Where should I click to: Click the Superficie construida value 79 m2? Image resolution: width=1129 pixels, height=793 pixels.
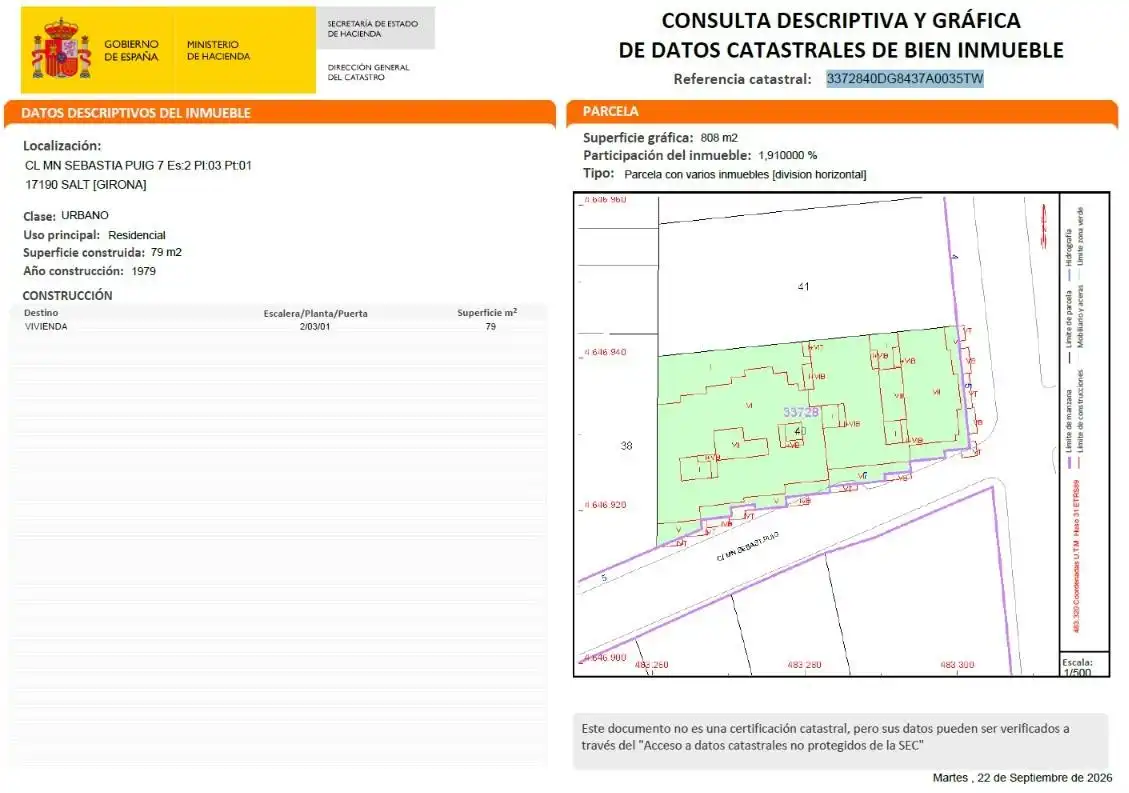point(166,252)
